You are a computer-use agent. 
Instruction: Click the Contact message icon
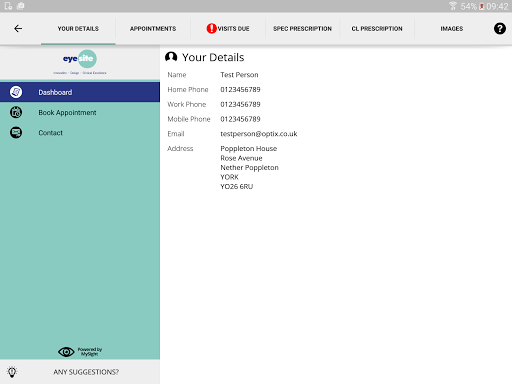coord(16,133)
